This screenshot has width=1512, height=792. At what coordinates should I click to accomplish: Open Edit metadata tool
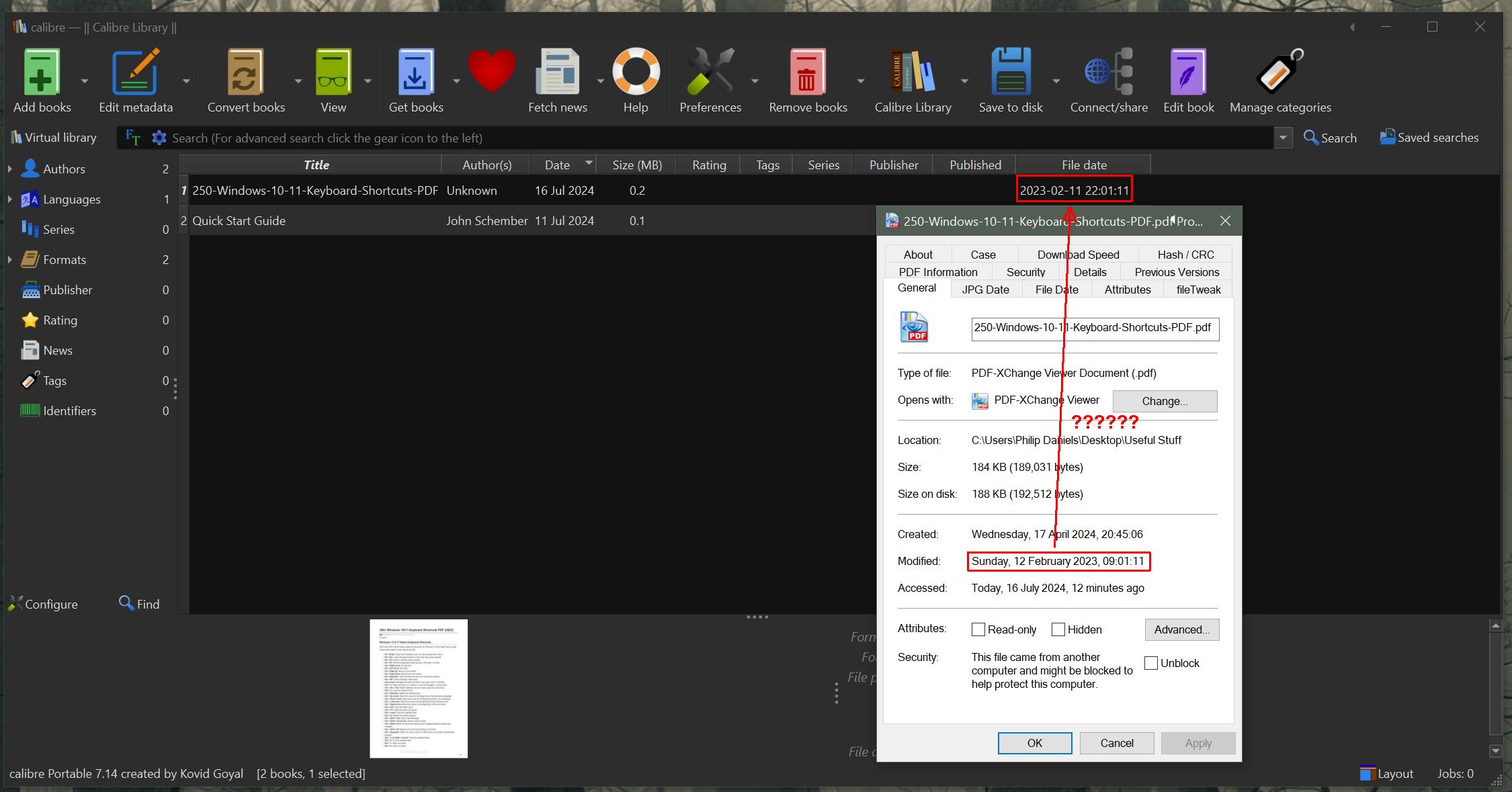coord(135,73)
